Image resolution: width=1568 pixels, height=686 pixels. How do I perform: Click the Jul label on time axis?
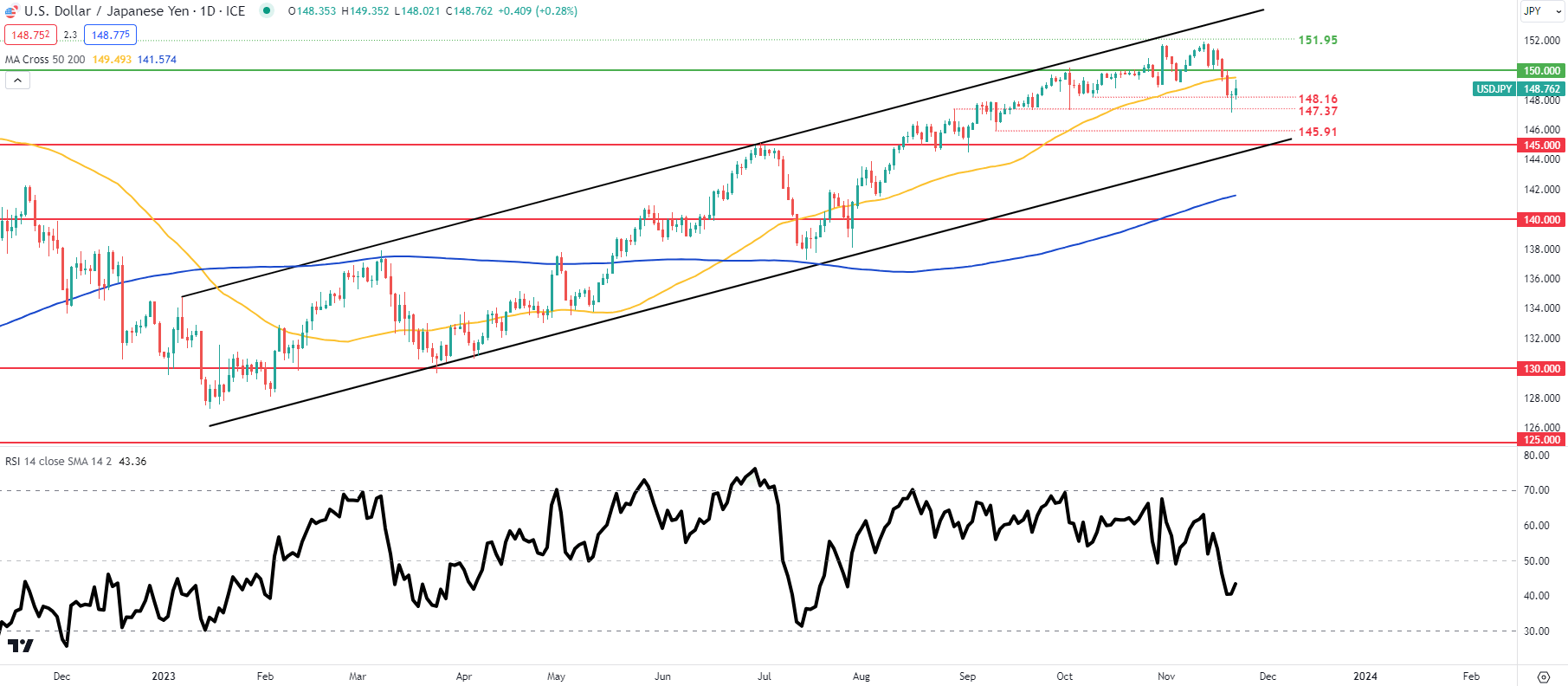pos(765,676)
